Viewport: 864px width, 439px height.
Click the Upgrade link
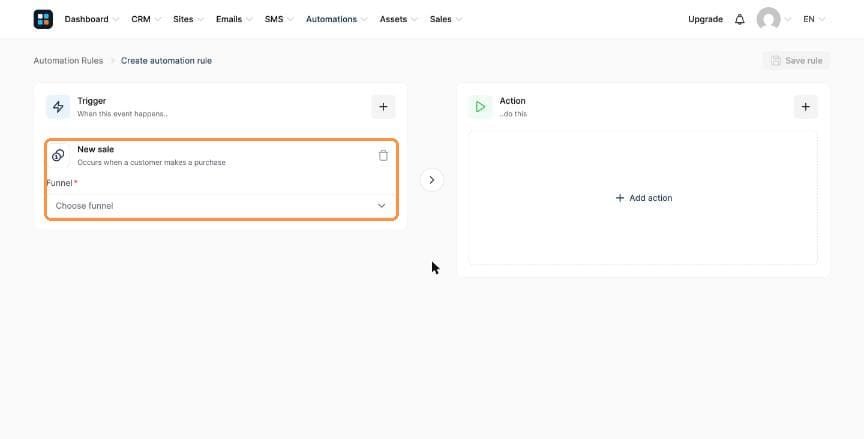705,19
